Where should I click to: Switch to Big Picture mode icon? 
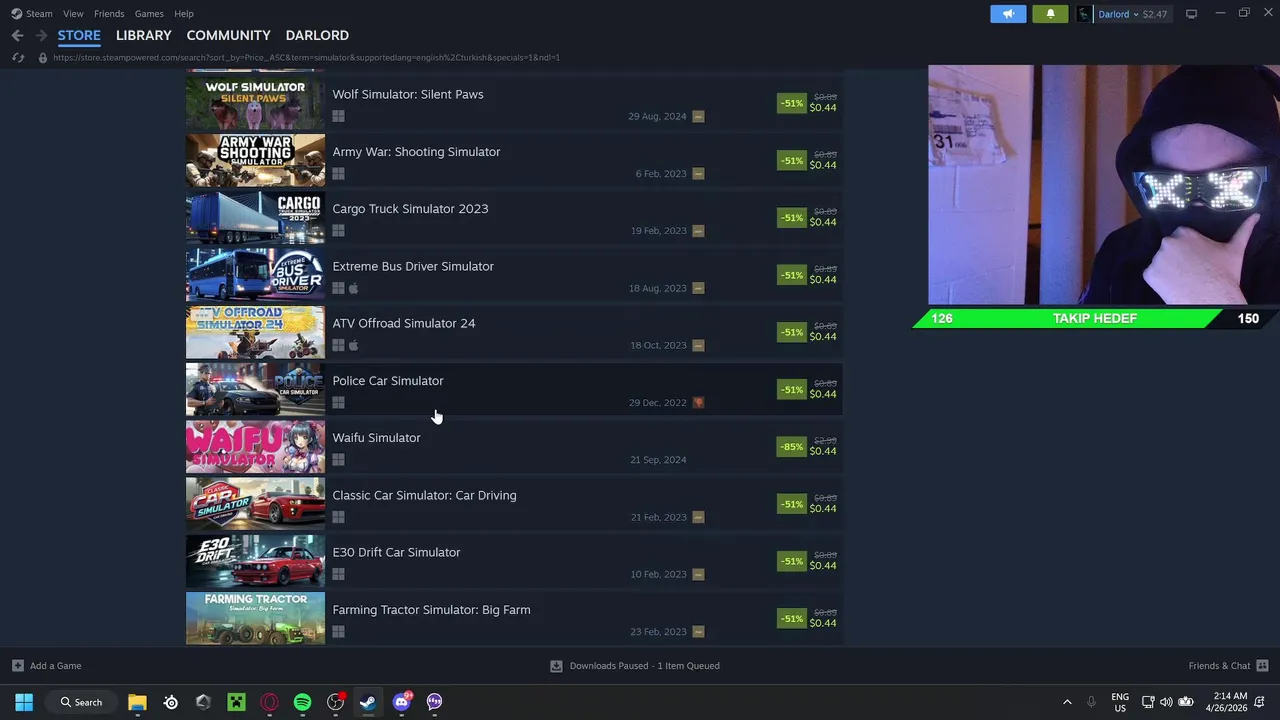1191,14
